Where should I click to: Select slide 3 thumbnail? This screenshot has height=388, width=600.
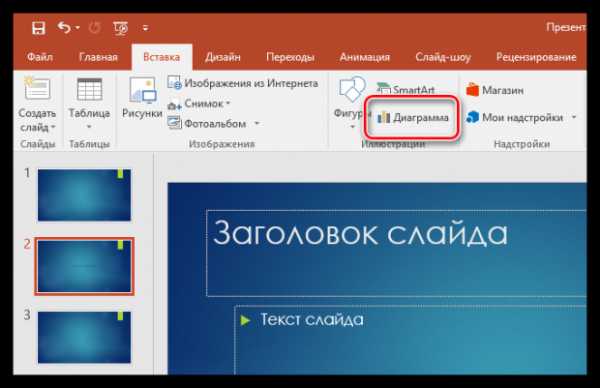click(84, 337)
